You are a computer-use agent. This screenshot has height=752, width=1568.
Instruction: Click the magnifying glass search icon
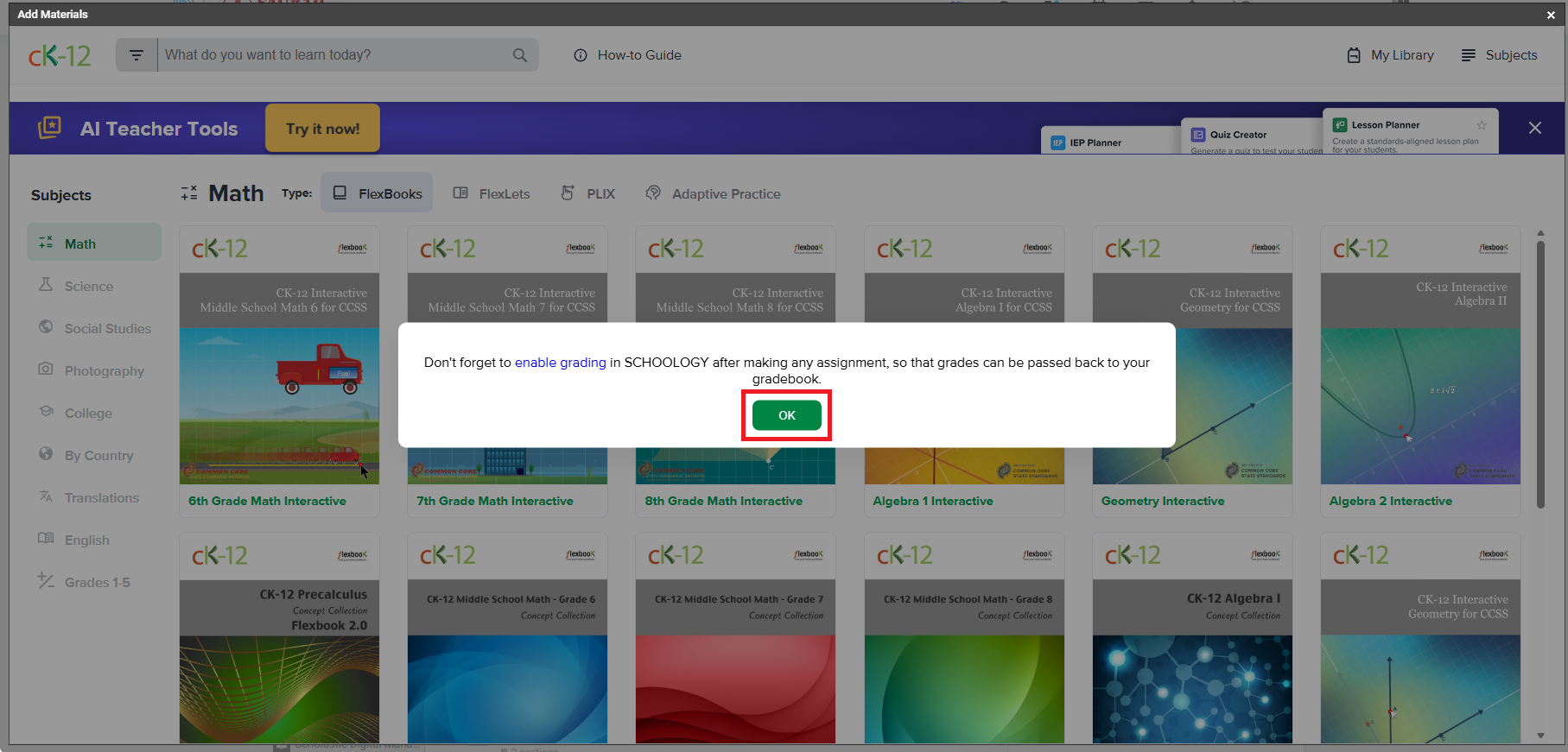pos(519,55)
